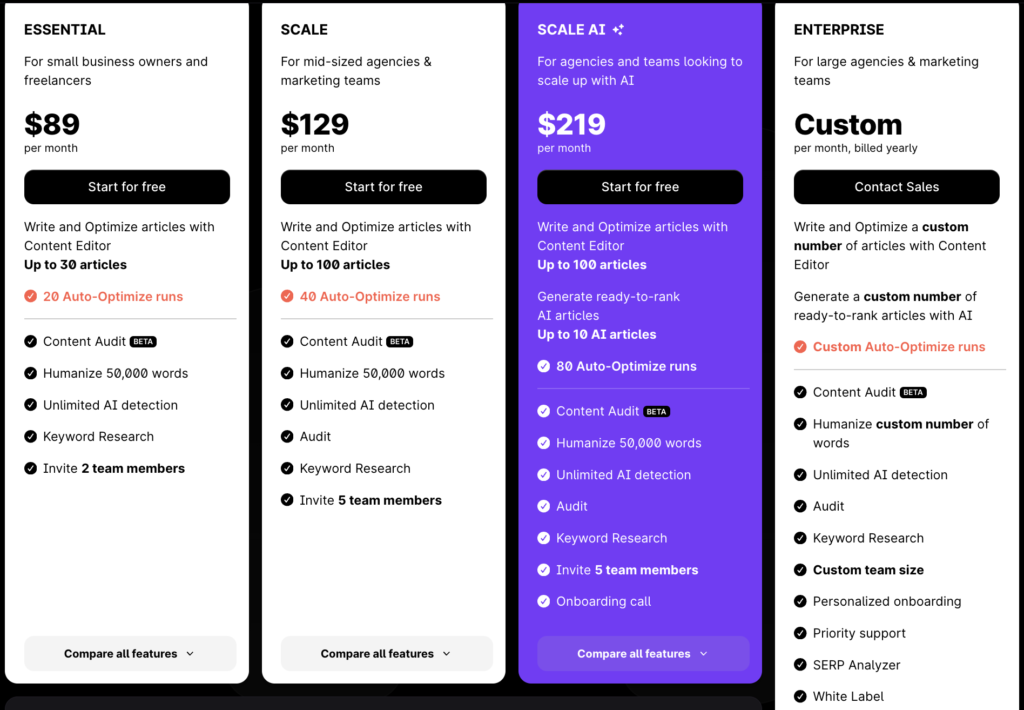Click the Contact Sales button
Viewport: 1024px width, 710px height.
(896, 187)
